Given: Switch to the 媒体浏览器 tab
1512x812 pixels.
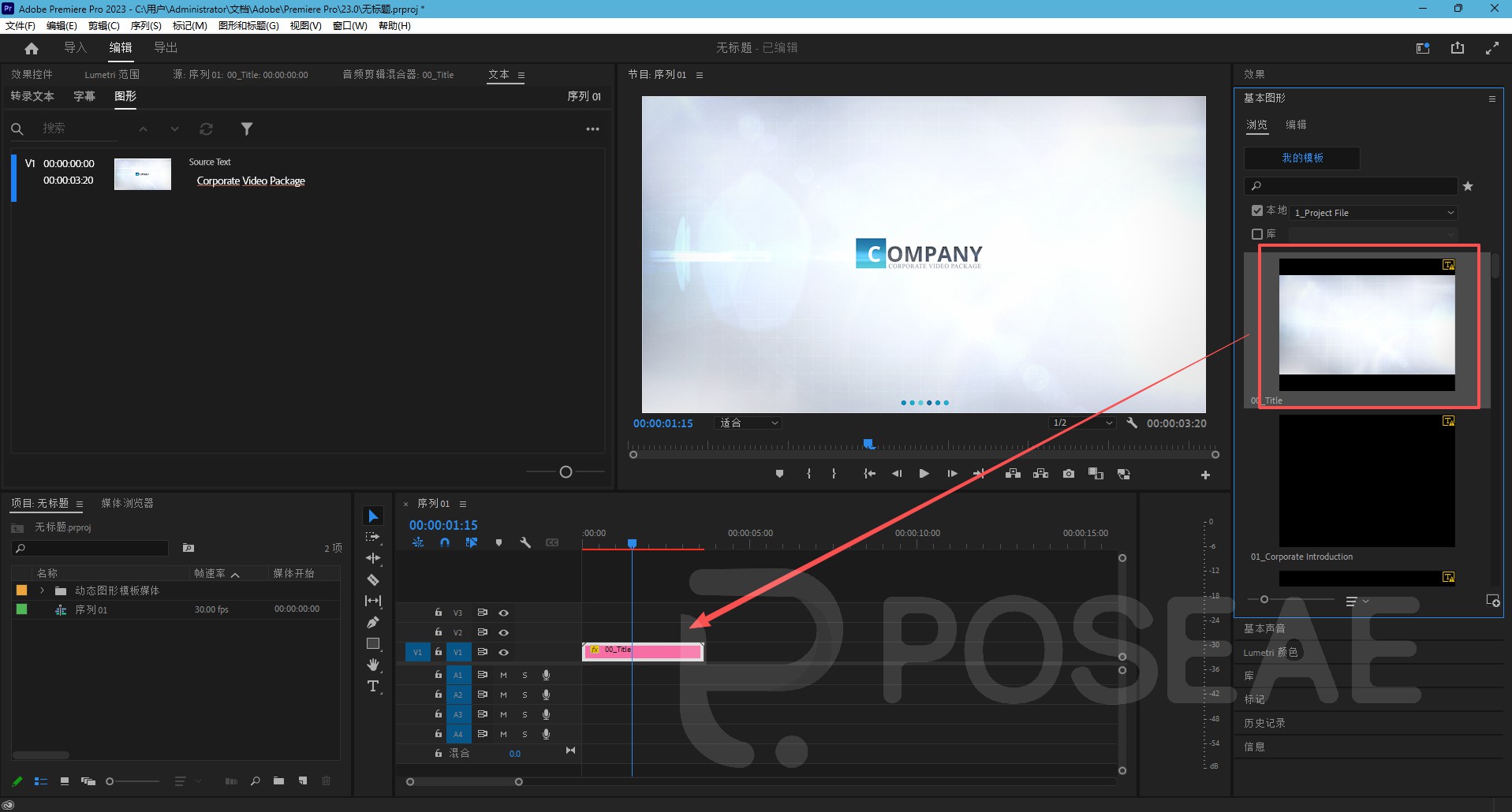Looking at the screenshot, I should click(127, 503).
